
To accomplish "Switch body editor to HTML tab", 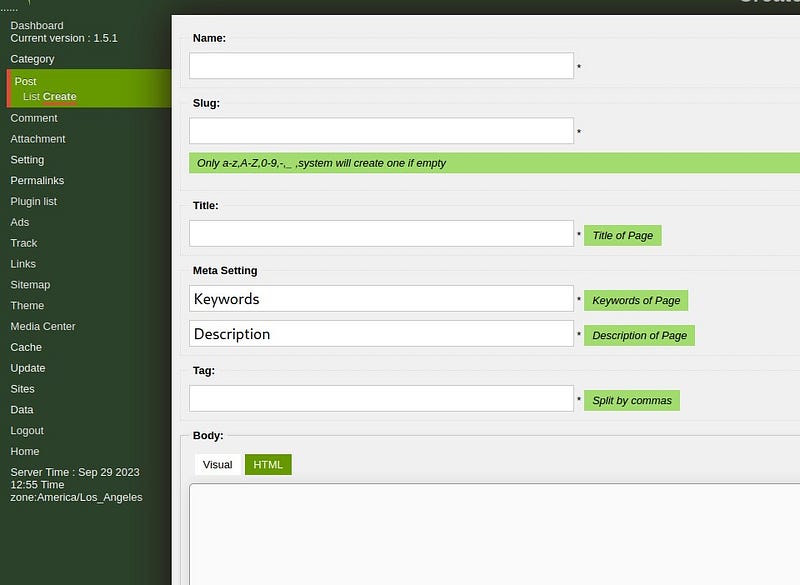I will [268, 465].
